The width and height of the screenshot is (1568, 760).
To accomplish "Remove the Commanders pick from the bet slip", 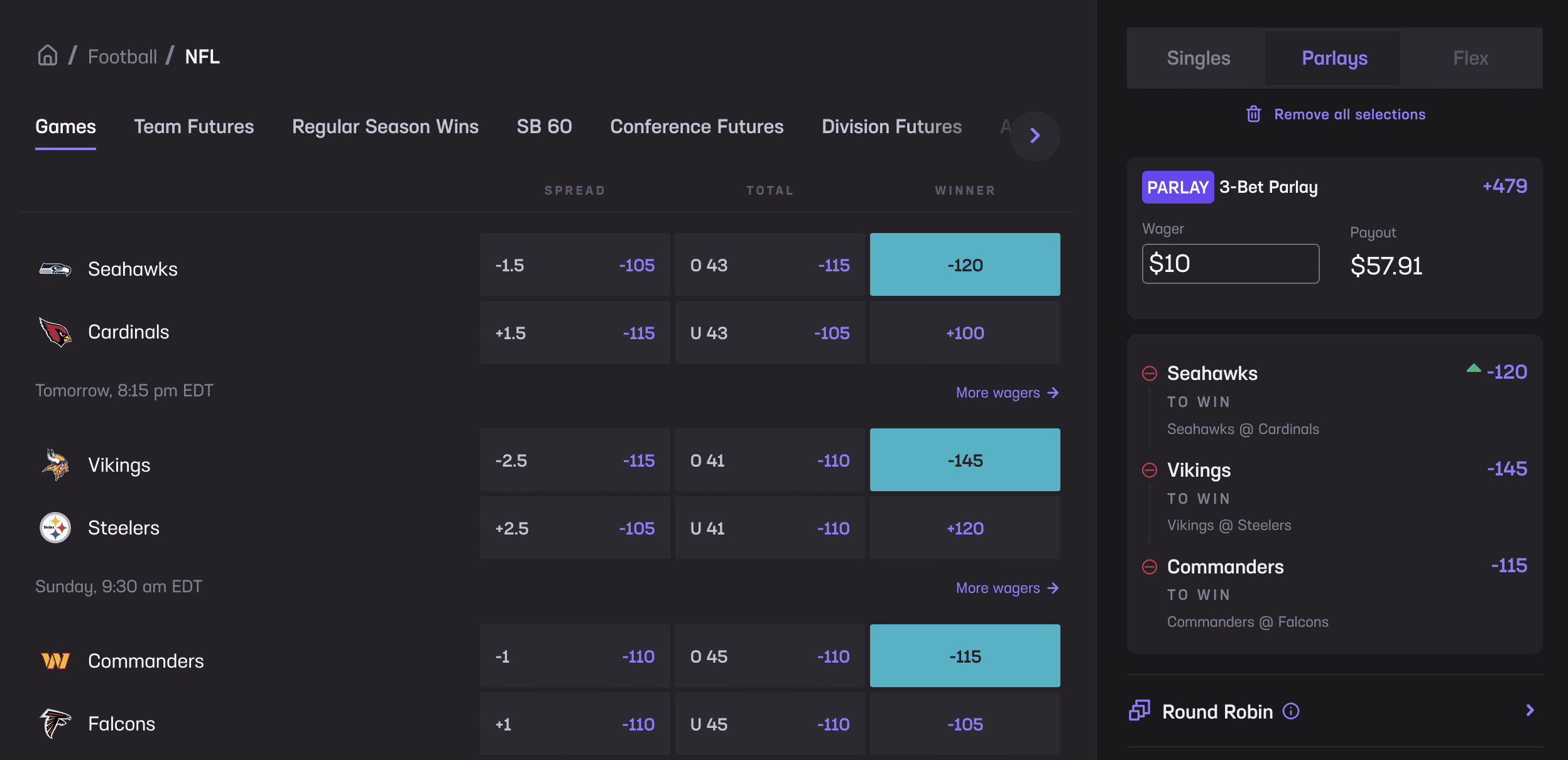I will 1150,567.
